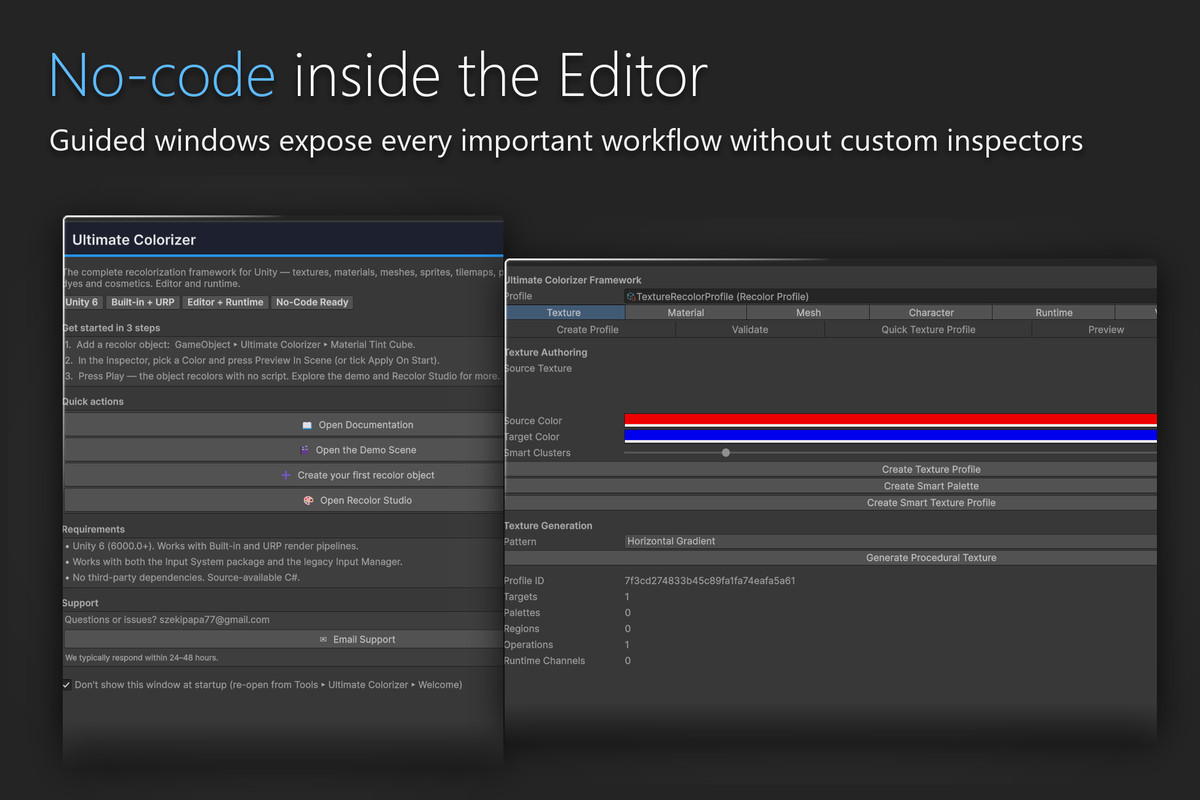
Task: Click the Profile ID value 7f3cd274833b45c89fa1fa74eafa5a61
Action: (x=710, y=581)
